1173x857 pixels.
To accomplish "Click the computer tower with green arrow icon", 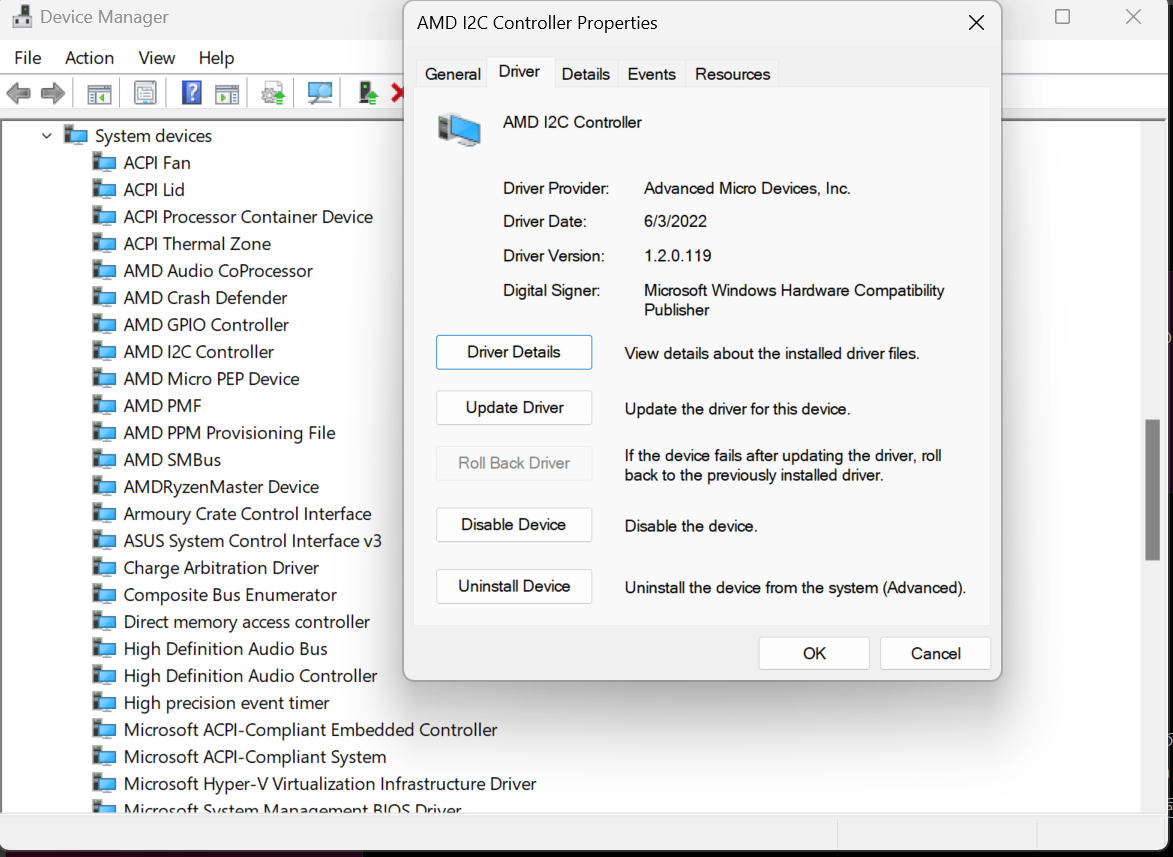I will click(x=367, y=94).
